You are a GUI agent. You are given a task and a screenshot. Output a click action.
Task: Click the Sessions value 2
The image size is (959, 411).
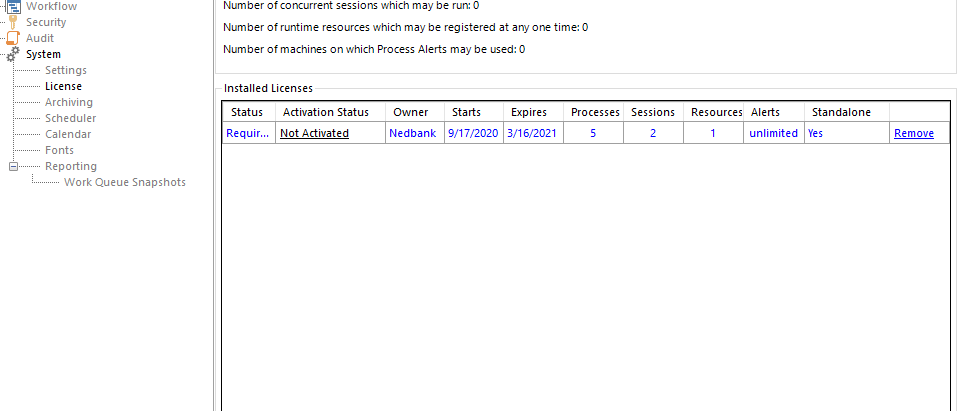coord(653,133)
